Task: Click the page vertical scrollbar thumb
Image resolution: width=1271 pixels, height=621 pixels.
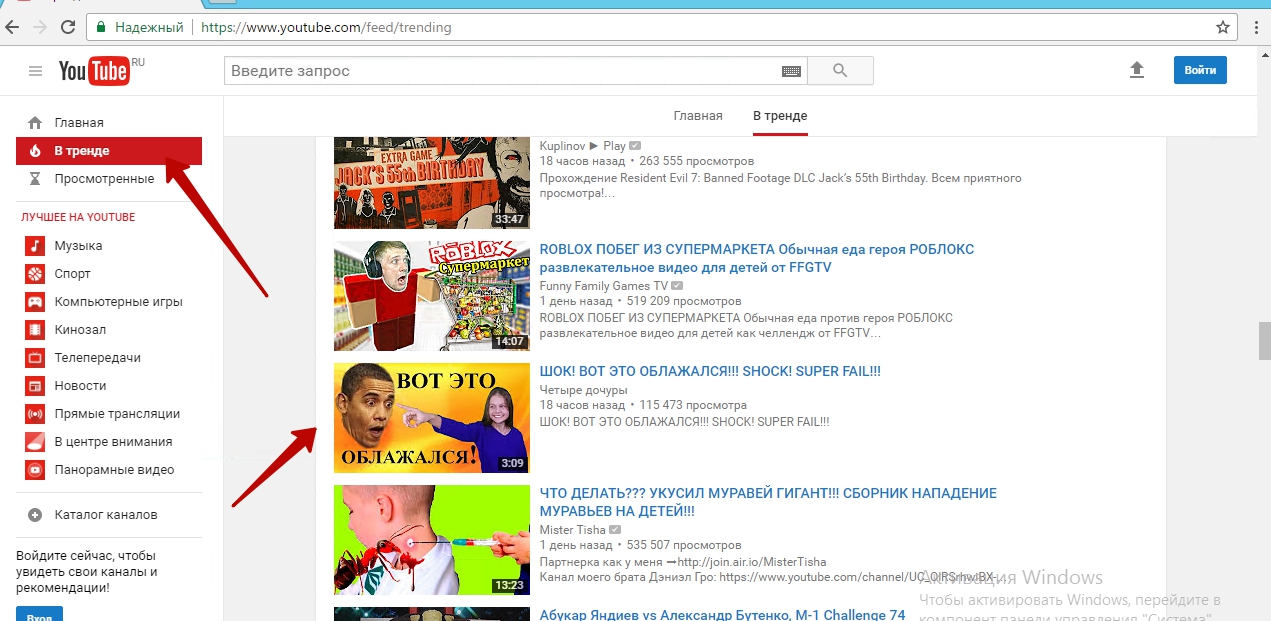Action: [x=1264, y=340]
